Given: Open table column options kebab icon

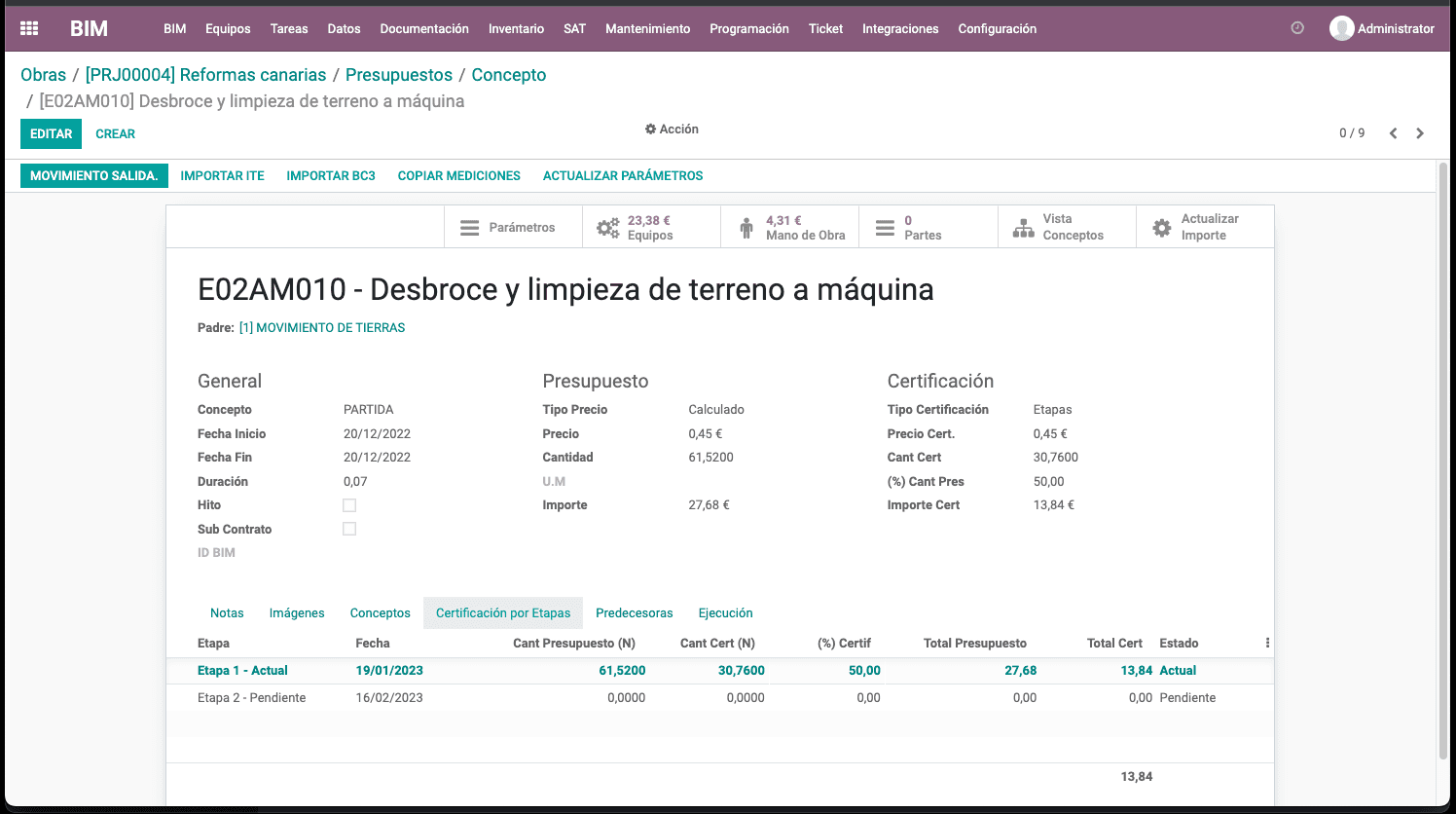Looking at the screenshot, I should 1267,643.
